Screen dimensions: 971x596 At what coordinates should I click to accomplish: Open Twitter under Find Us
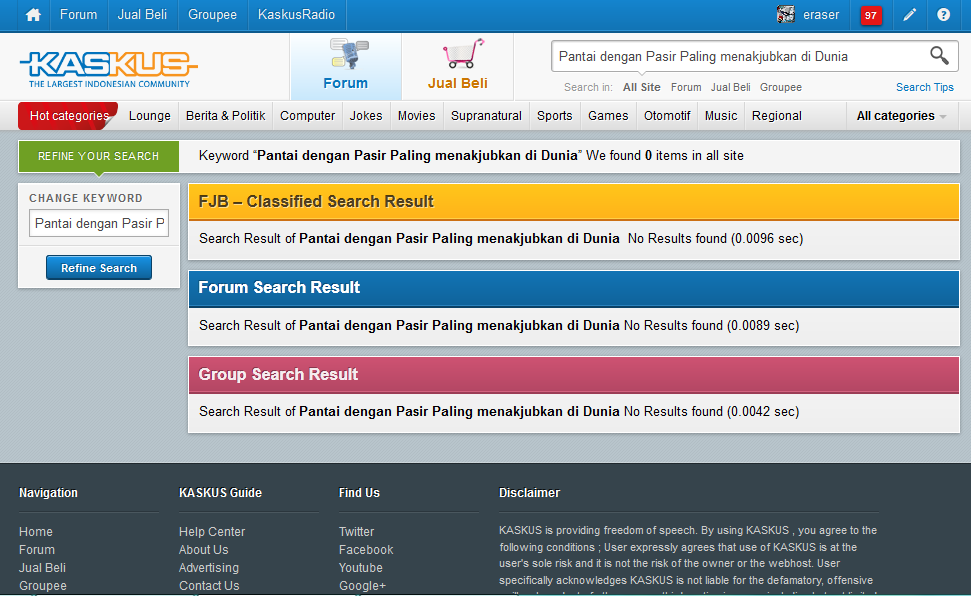click(x=356, y=532)
